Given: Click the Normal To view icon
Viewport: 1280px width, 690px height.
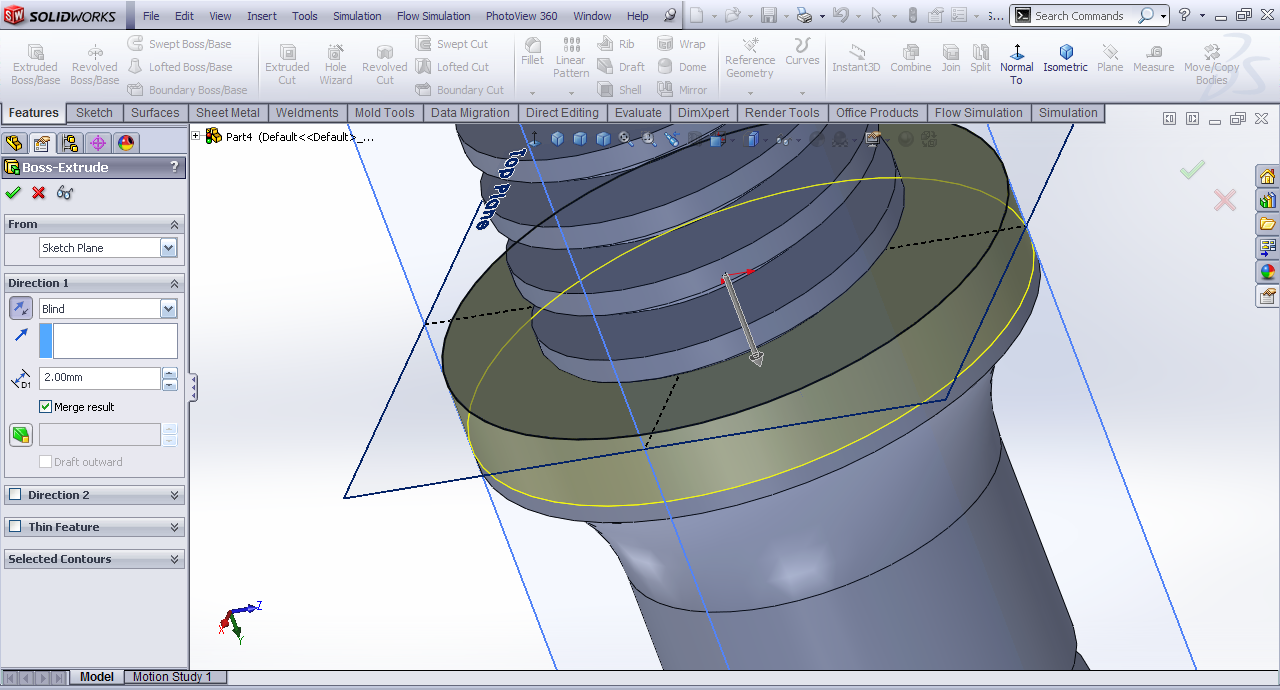Looking at the screenshot, I should [x=1017, y=58].
